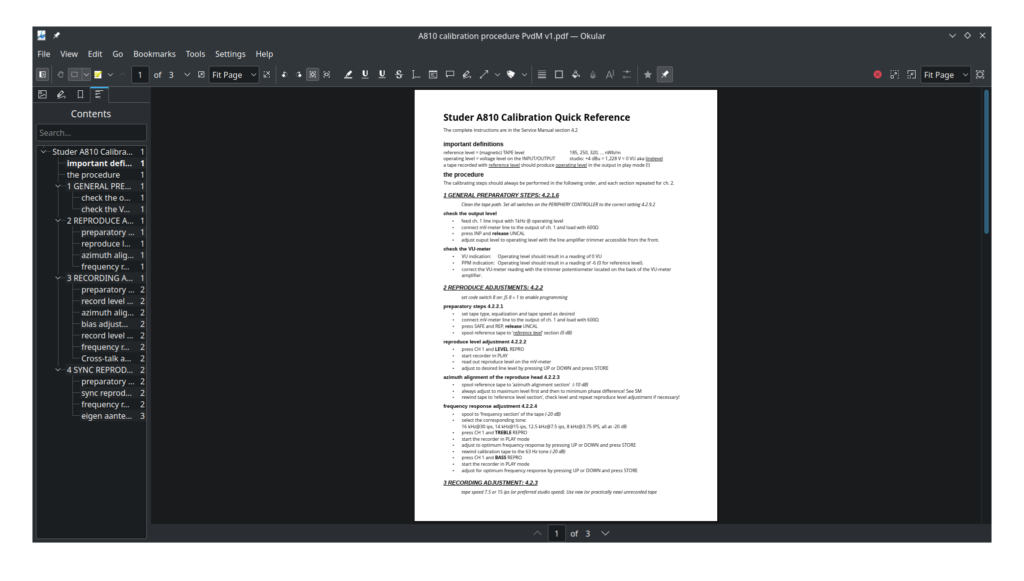Rotate the page right

point(298,75)
